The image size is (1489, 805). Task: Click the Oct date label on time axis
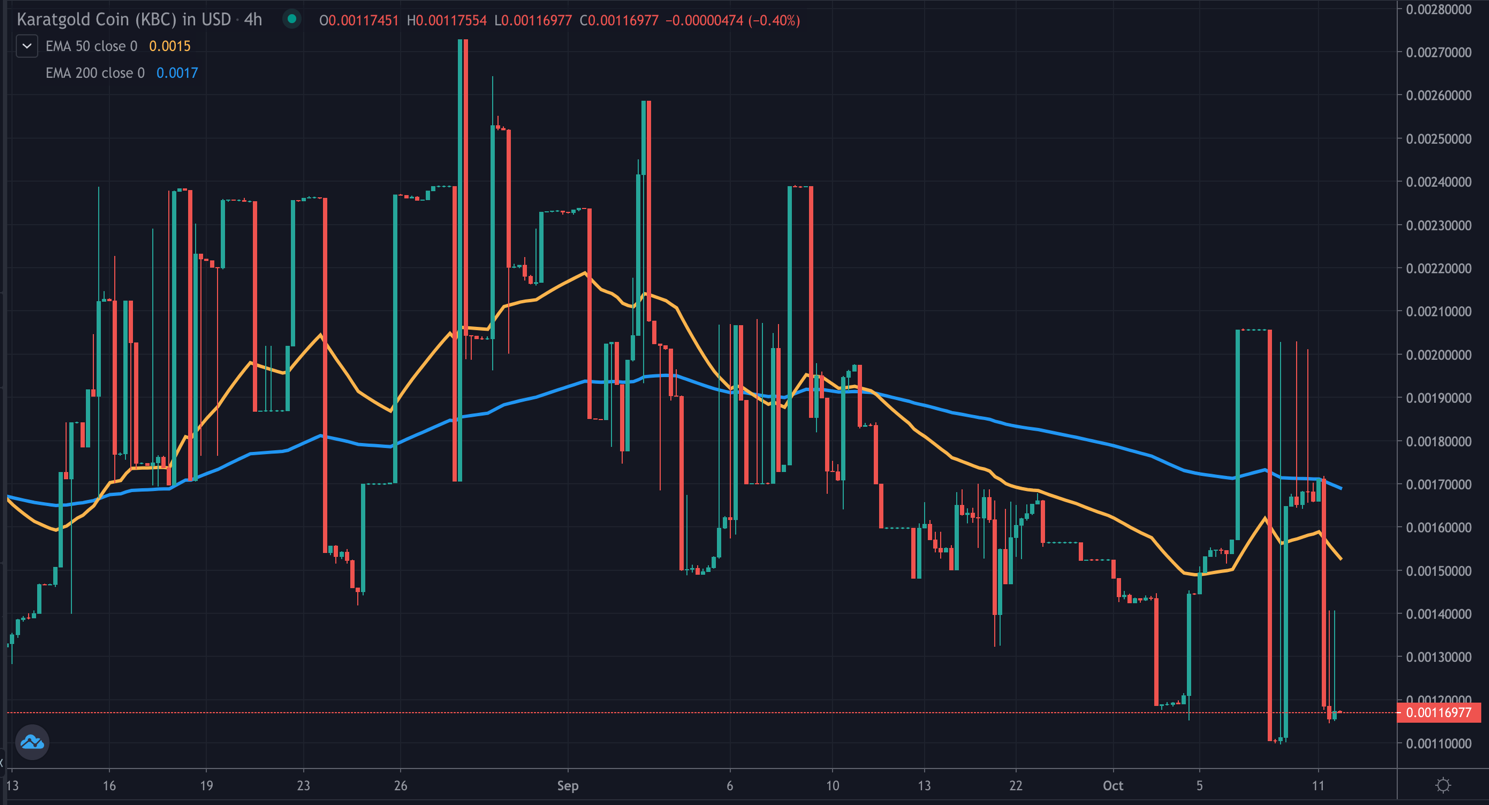[1113, 786]
